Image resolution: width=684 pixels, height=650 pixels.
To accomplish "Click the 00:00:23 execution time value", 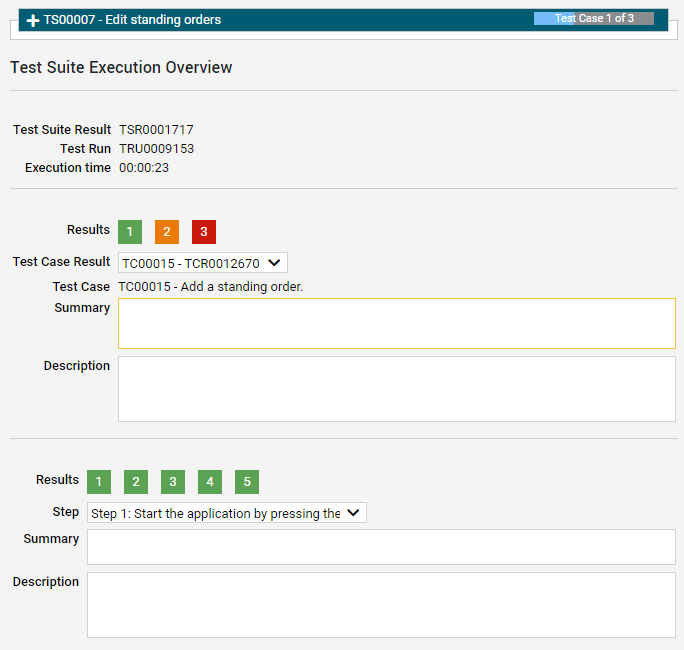I will (144, 168).
